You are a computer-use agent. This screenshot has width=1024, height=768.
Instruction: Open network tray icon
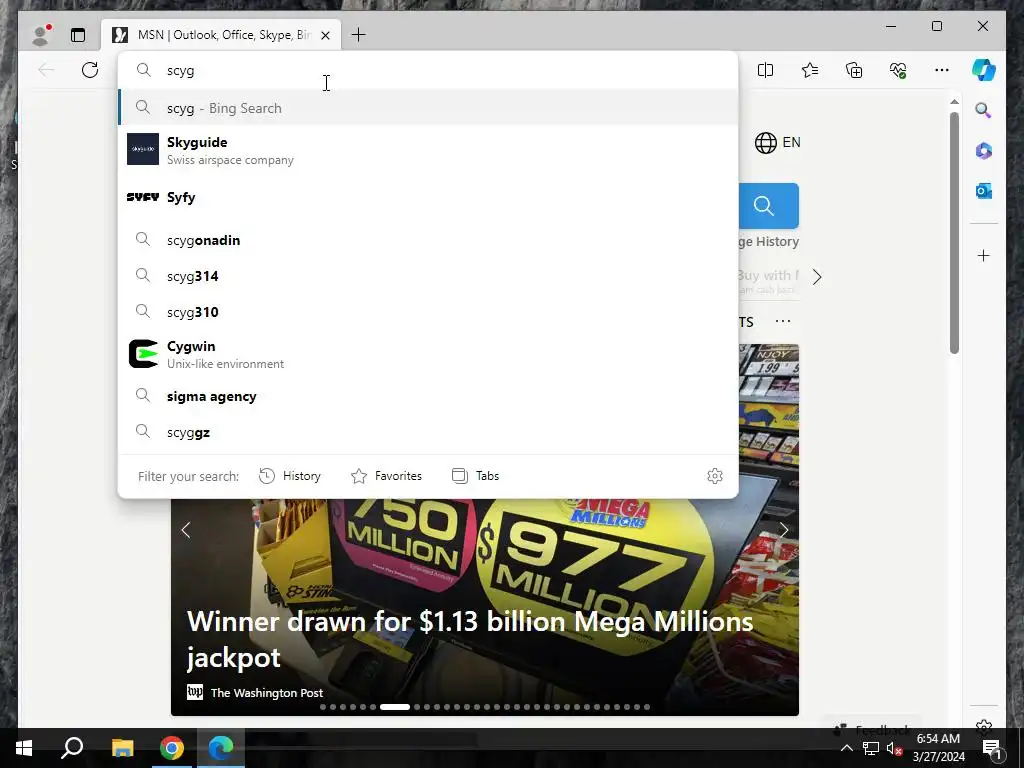871,748
